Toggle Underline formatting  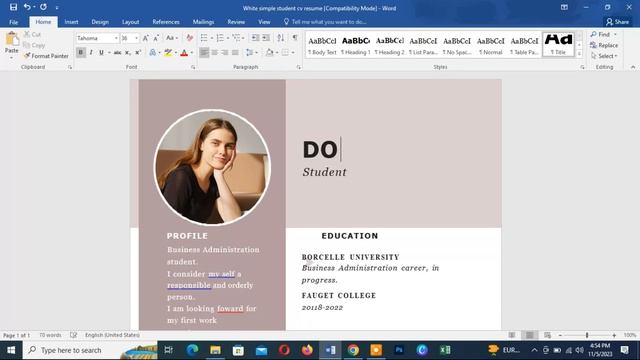click(x=101, y=53)
